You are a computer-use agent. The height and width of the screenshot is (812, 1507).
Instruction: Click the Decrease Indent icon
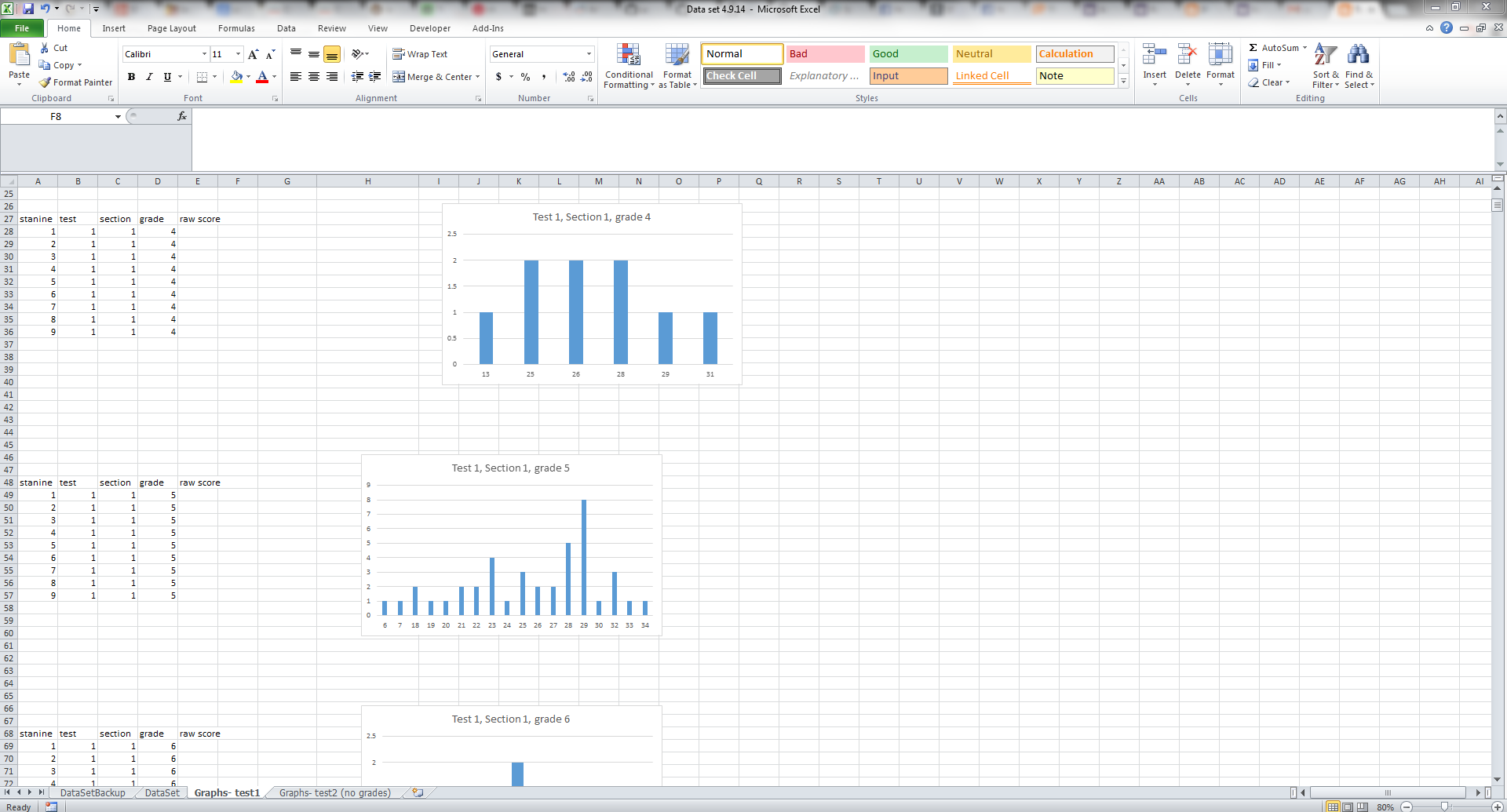357,77
